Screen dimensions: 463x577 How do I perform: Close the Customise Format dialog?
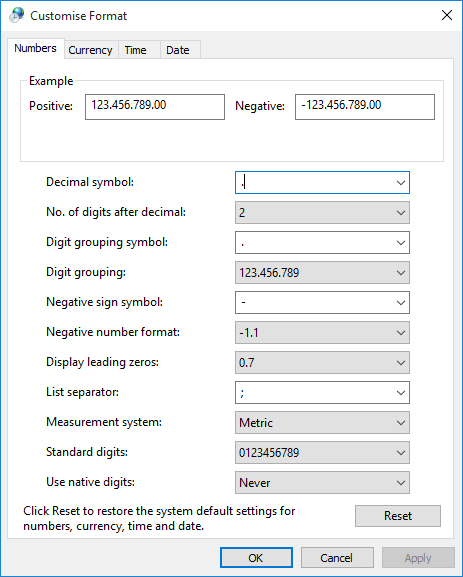coord(447,15)
